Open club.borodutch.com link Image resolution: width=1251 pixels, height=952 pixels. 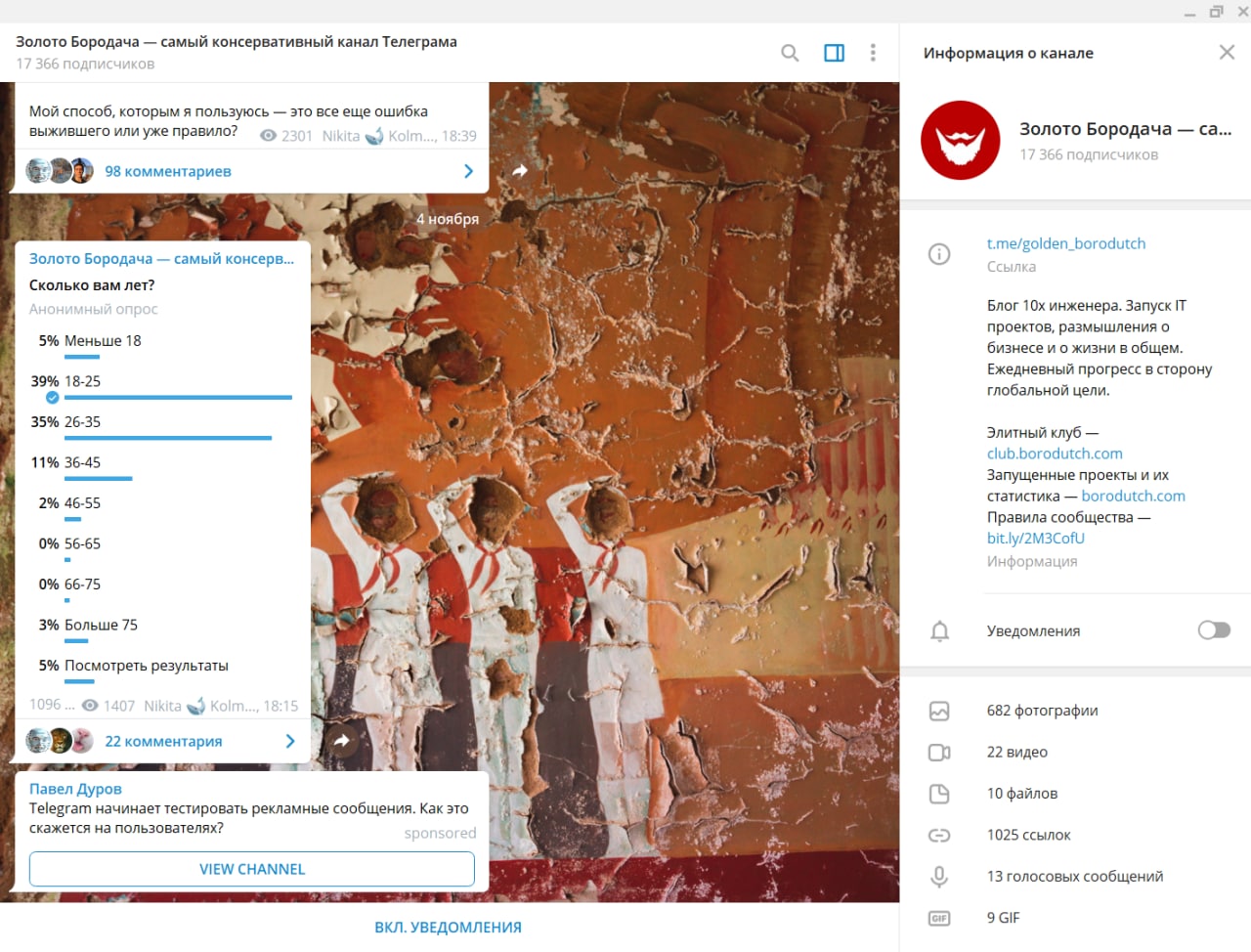pos(1055,454)
